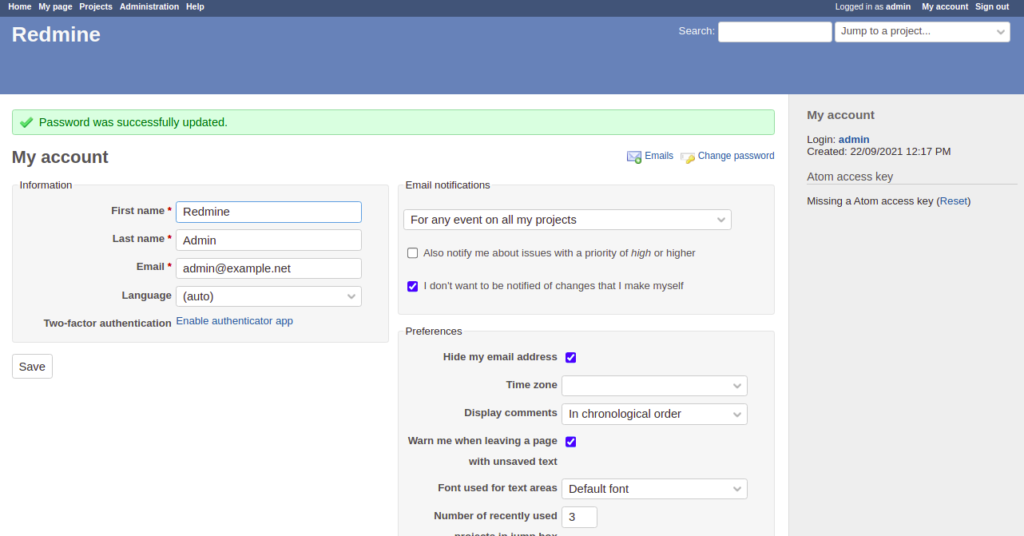Click the Change password link
This screenshot has width=1024, height=536.
[x=736, y=155]
